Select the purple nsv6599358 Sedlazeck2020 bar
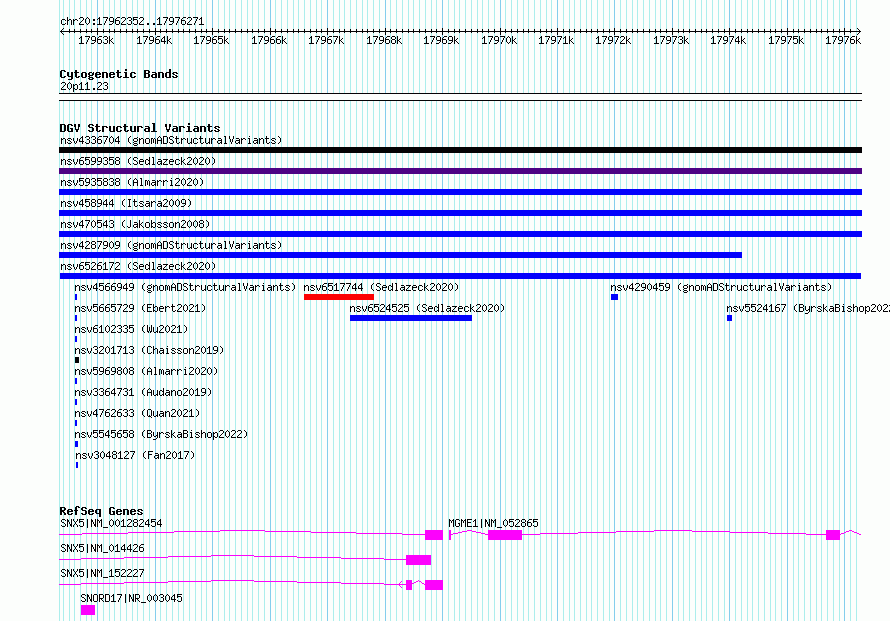The width and height of the screenshot is (890, 621). [x=460, y=171]
